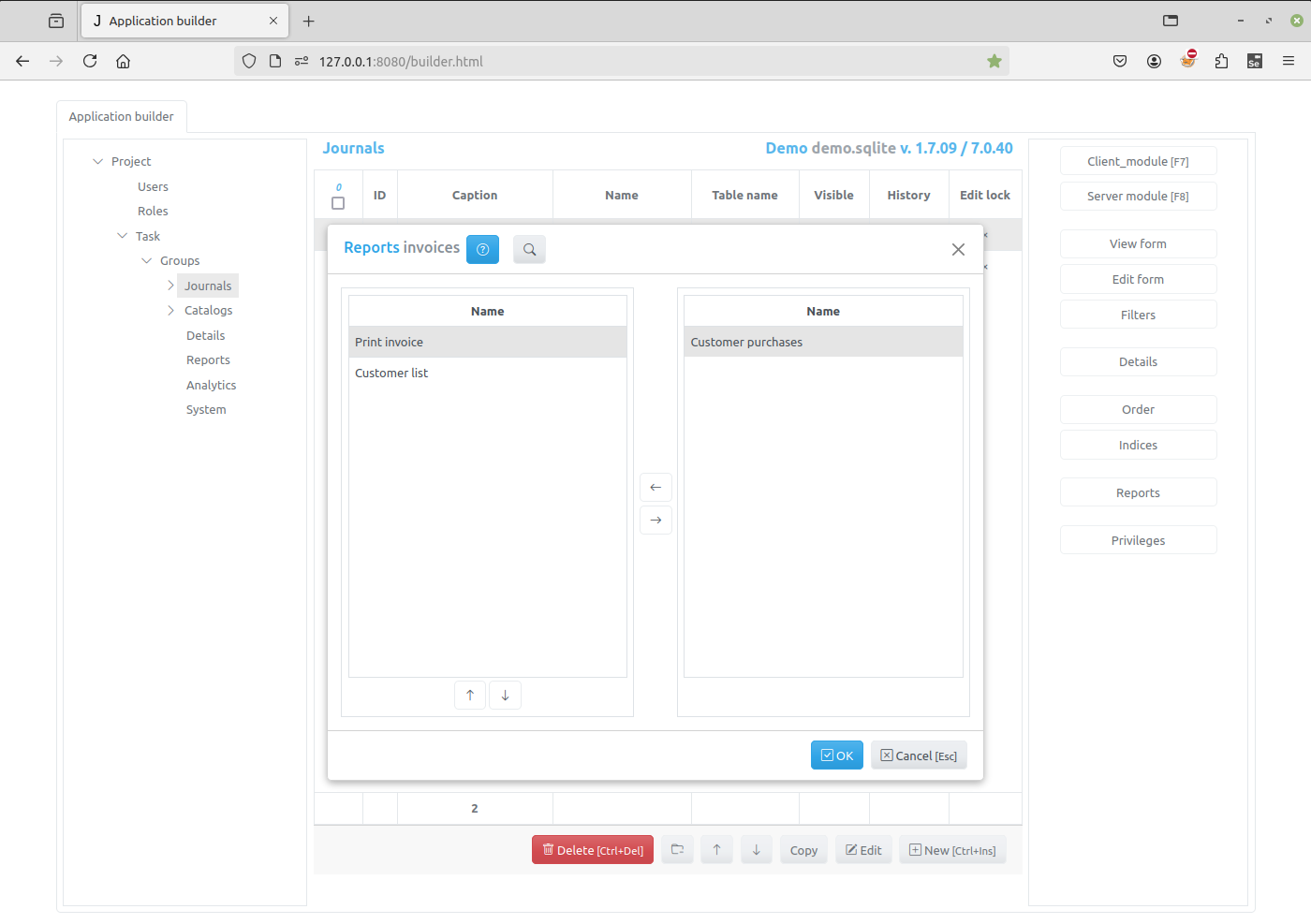1311x924 pixels.
Task: Open the help icon in Reports invoices dialog
Action: (x=482, y=249)
